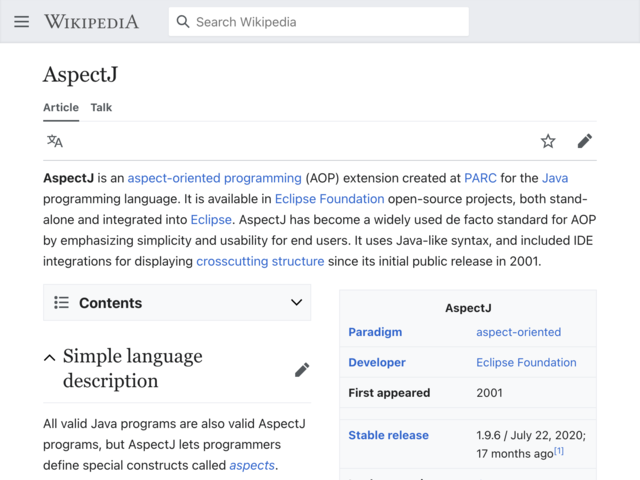Open the Developer infobox link
The width and height of the screenshot is (640, 480).
(x=377, y=362)
